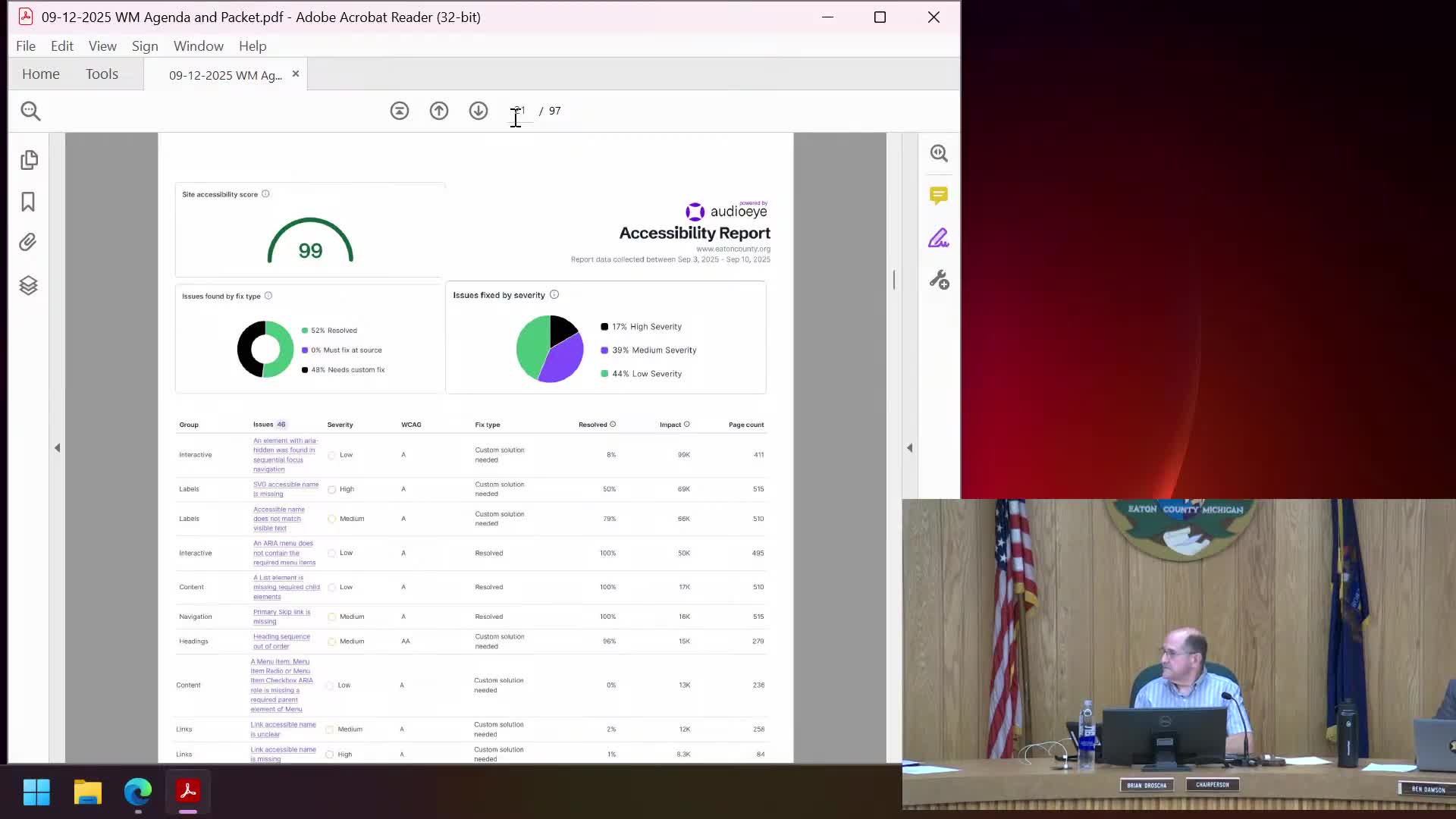The image size is (1456, 819).
Task: Click the page number input field
Action: click(x=520, y=111)
